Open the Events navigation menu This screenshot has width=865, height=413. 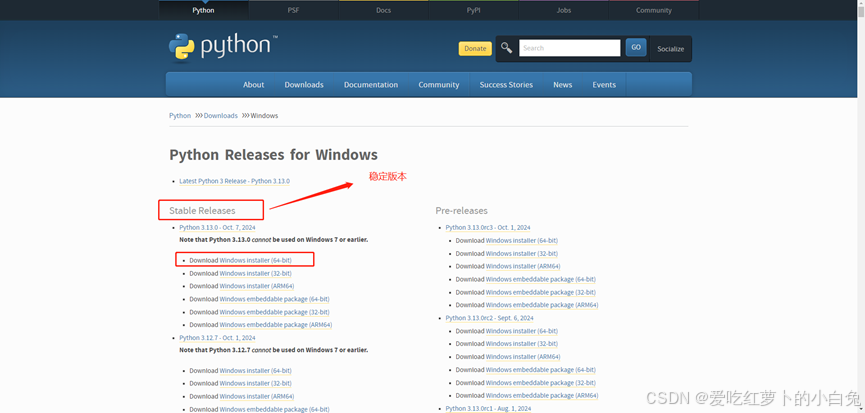coord(604,85)
